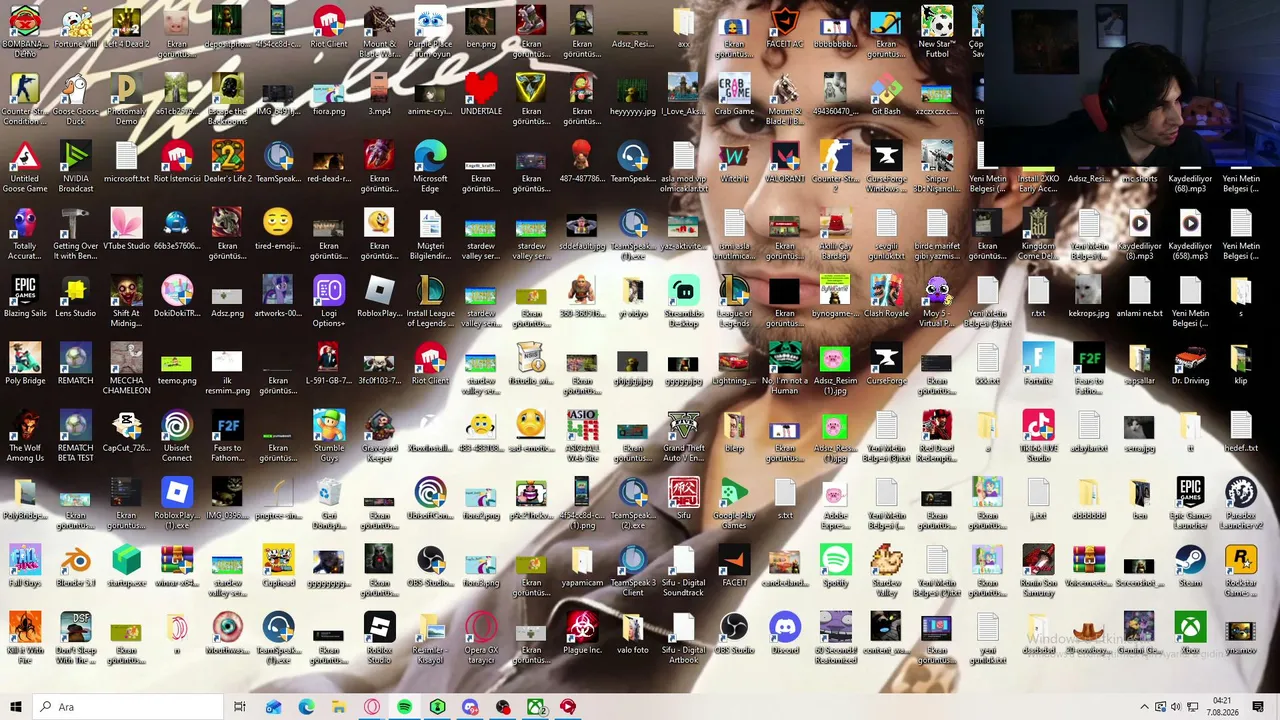Open Rockstar Games launcher icon
Viewport: 1280px width, 720px height.
tap(1241, 570)
